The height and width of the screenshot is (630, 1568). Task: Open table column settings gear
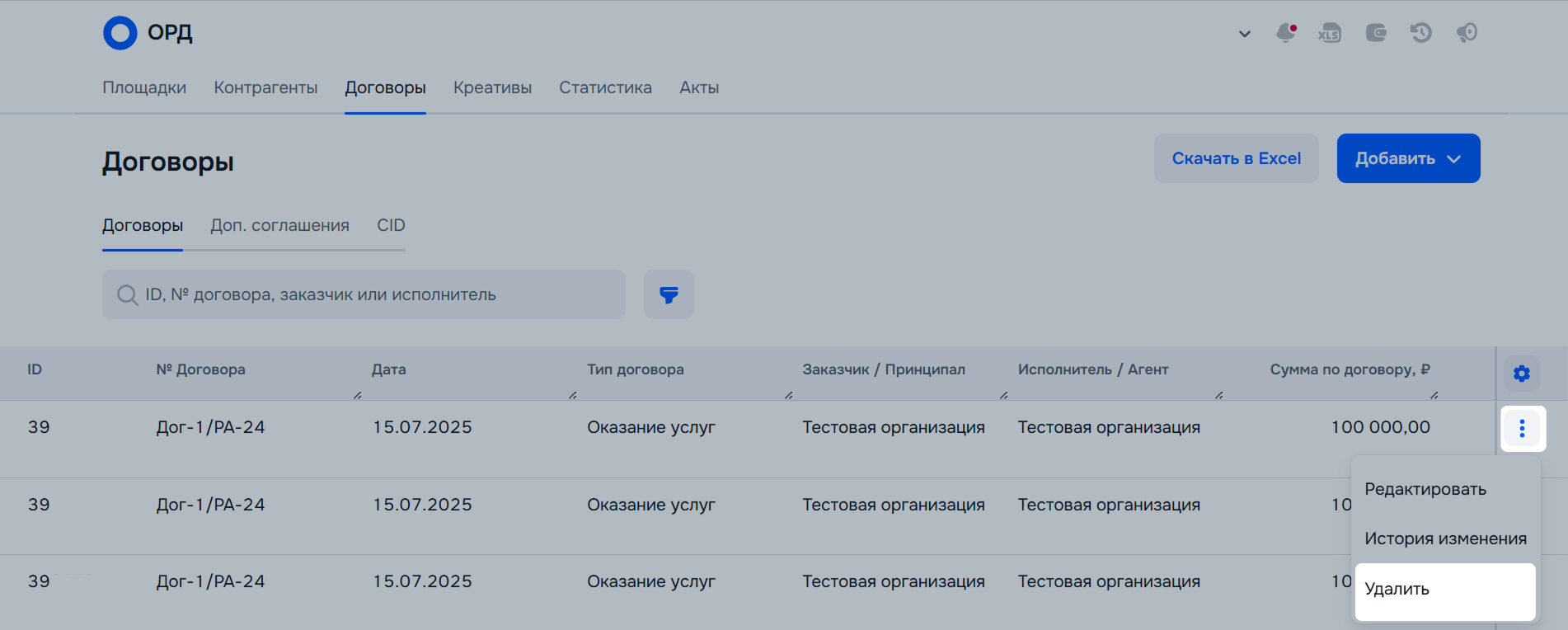[1521, 374]
